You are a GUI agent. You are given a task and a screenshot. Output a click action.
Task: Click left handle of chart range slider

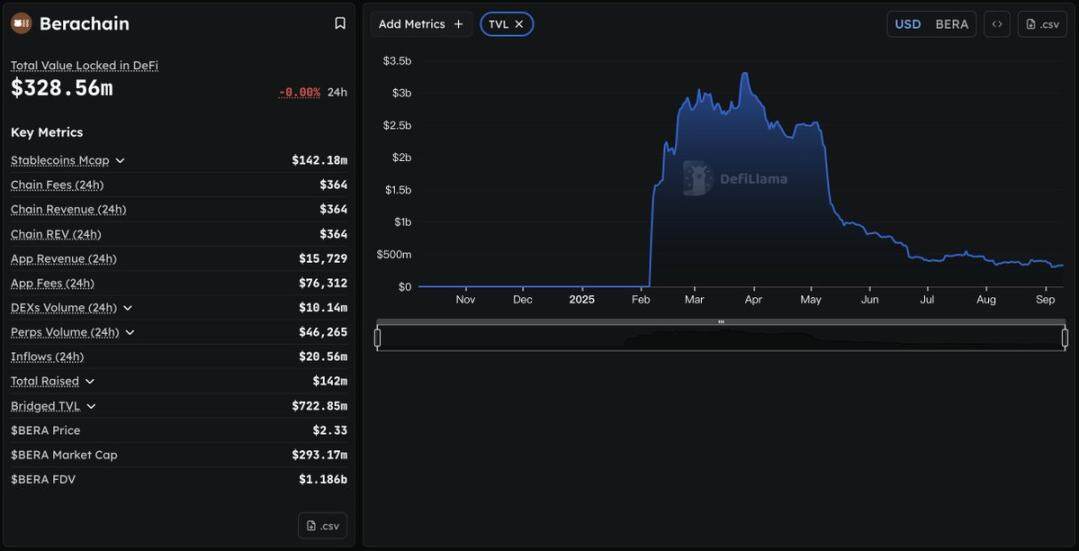coord(377,338)
